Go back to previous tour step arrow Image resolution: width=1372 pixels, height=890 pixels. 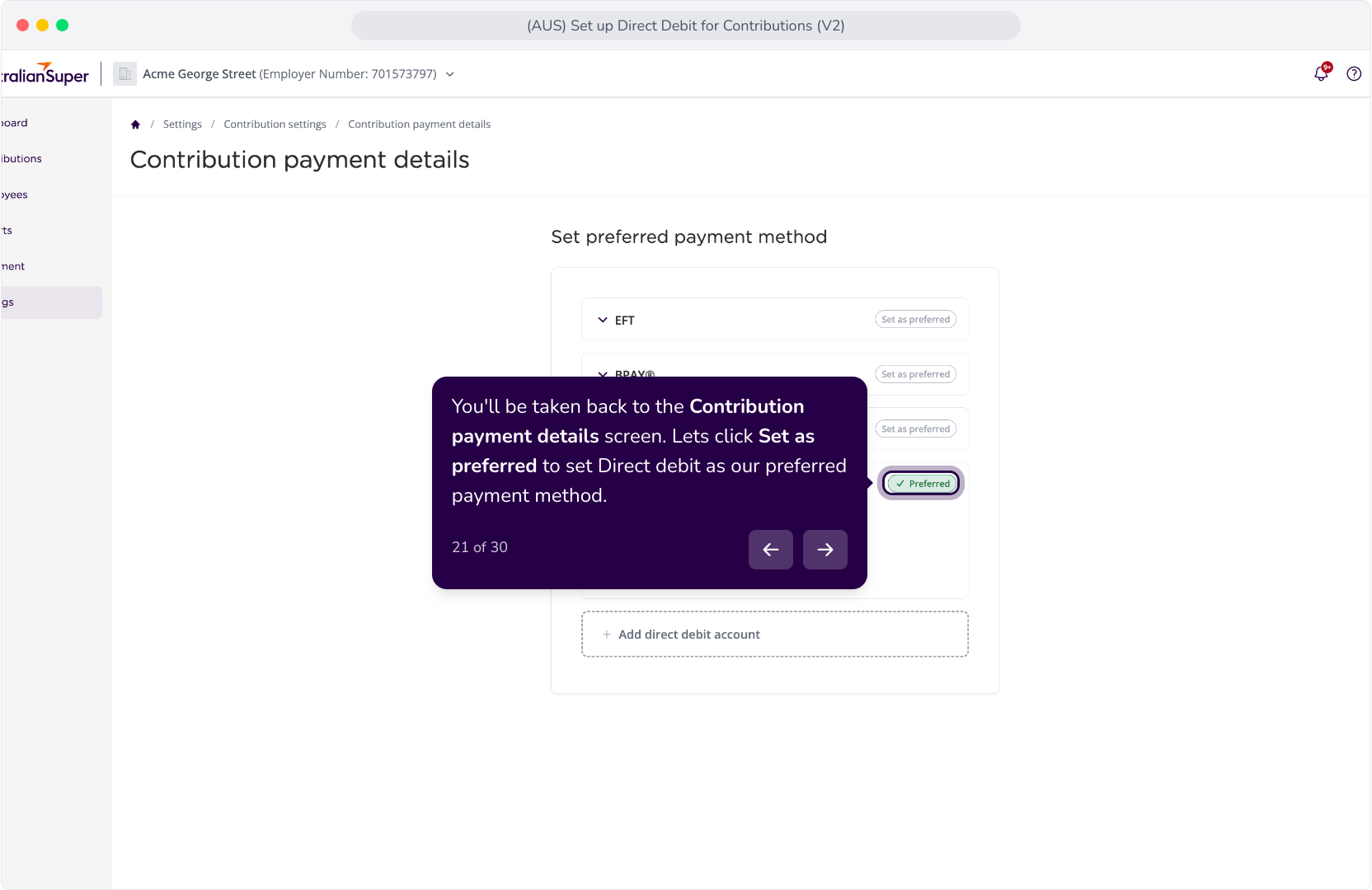[771, 550]
